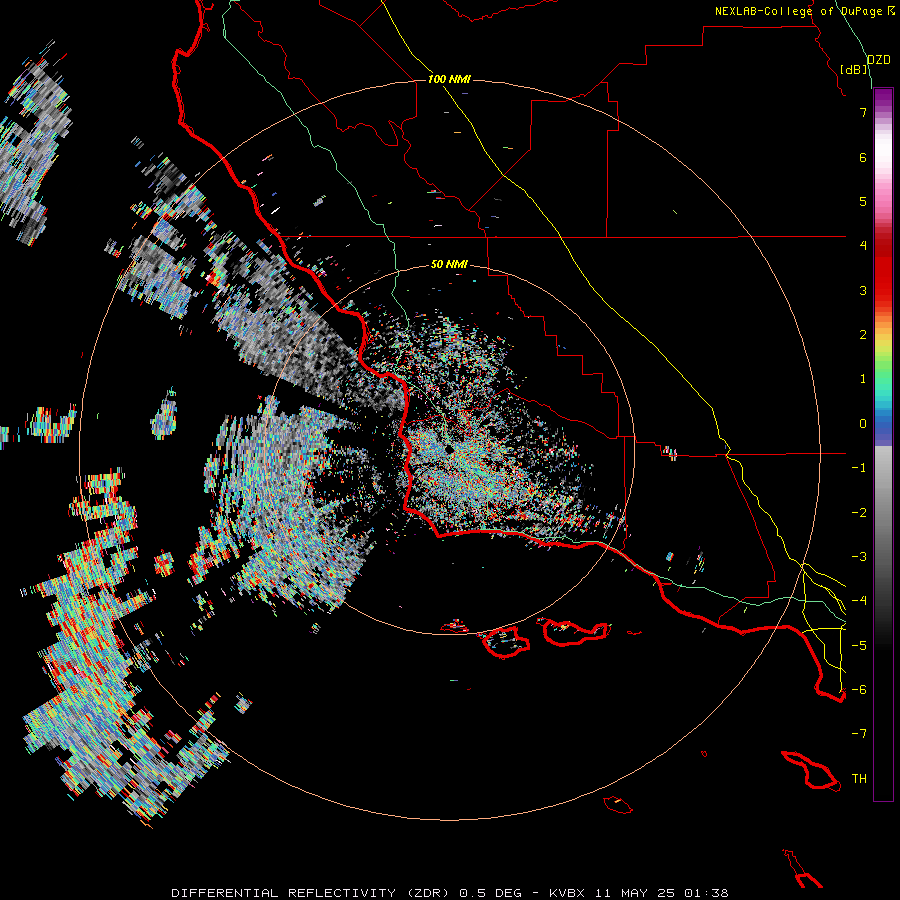Click the 6 value on color scale
The height and width of the screenshot is (900, 900).
863,157
